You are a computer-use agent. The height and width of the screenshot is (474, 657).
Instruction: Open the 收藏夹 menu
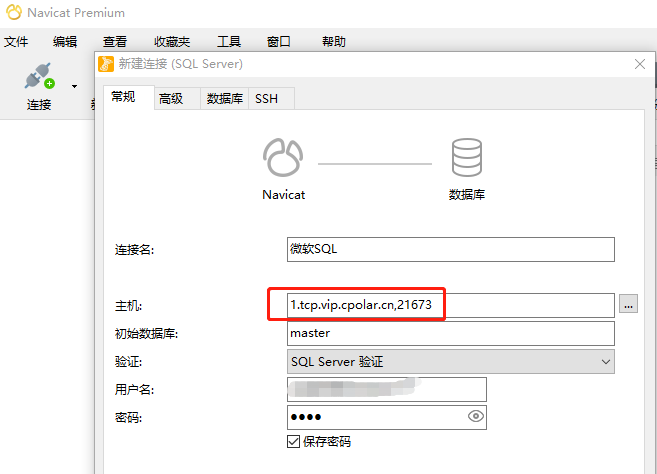tap(172, 41)
